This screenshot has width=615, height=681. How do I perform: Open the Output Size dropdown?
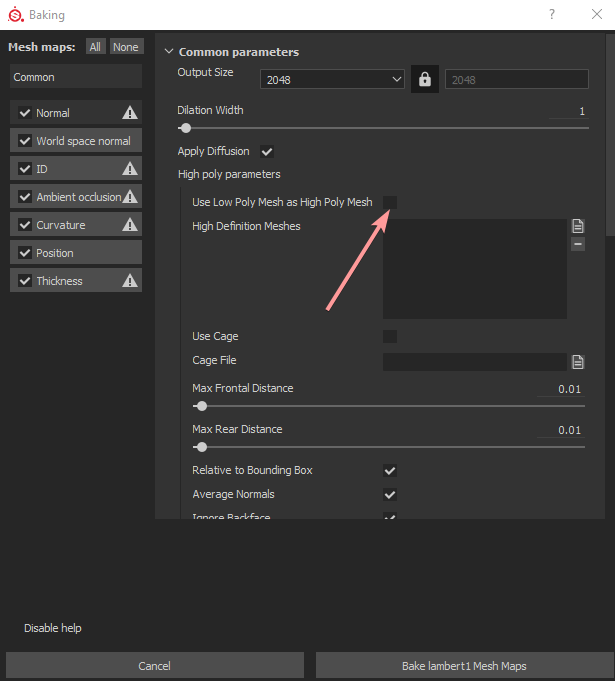point(332,80)
